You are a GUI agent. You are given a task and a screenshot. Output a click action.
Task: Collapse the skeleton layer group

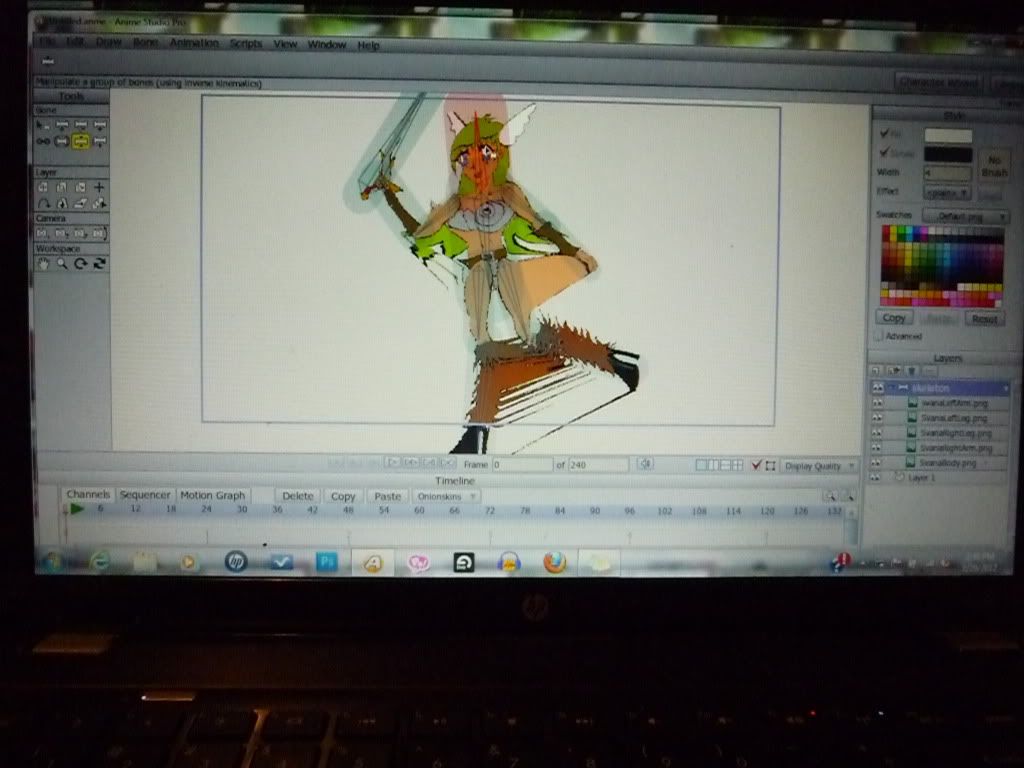[892, 389]
